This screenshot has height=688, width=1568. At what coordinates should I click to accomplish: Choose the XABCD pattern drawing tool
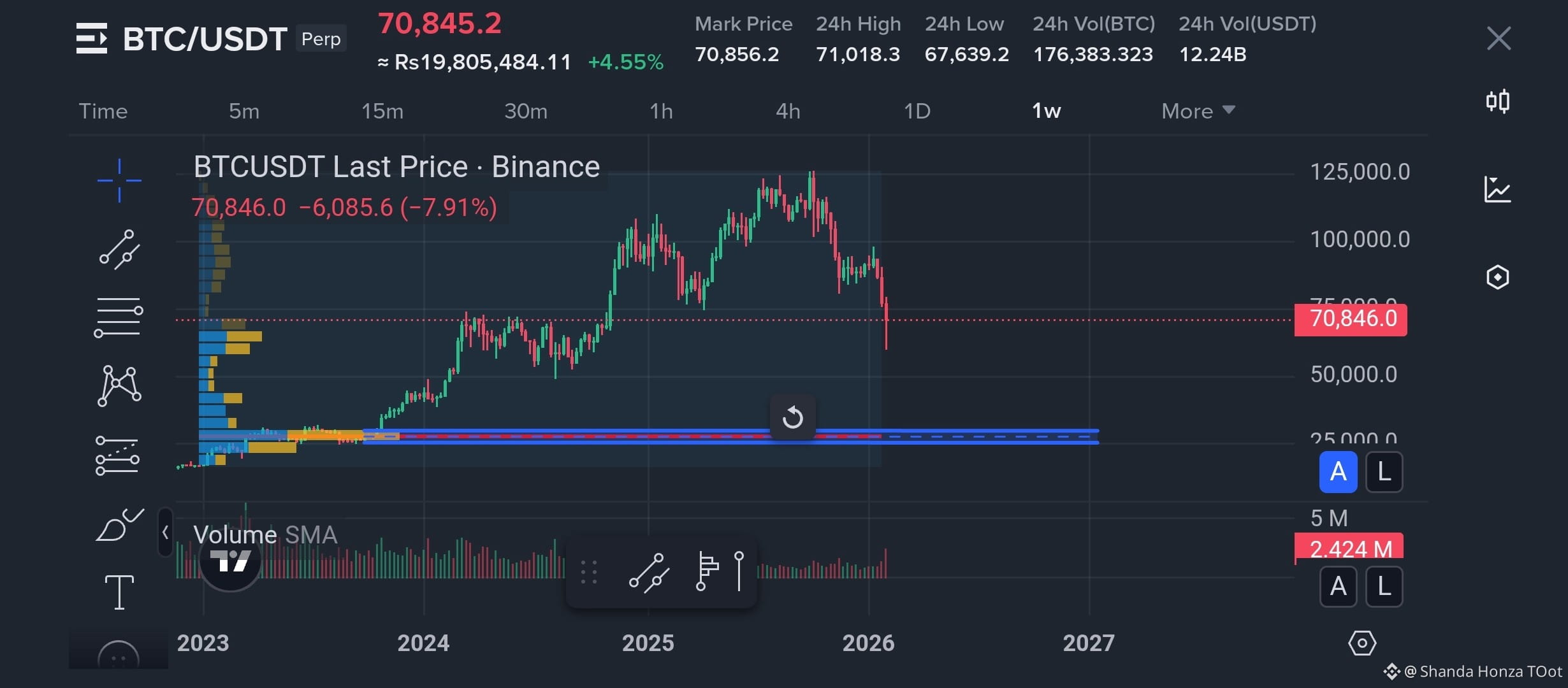point(119,385)
